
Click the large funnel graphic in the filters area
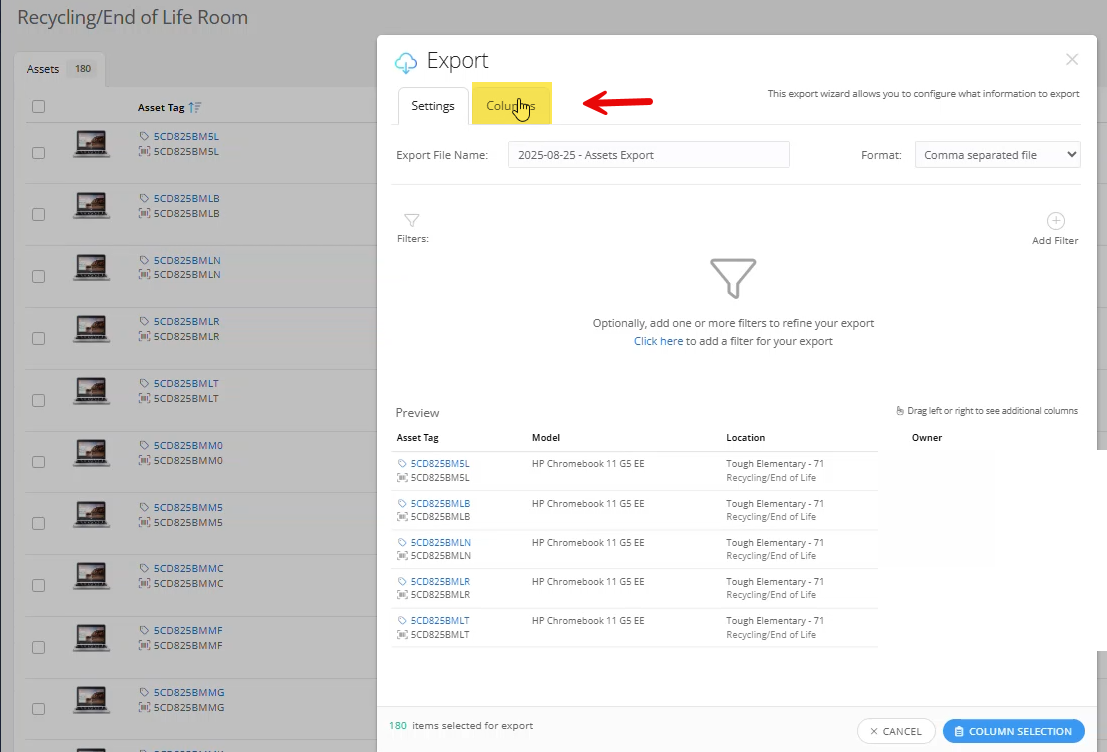(733, 278)
